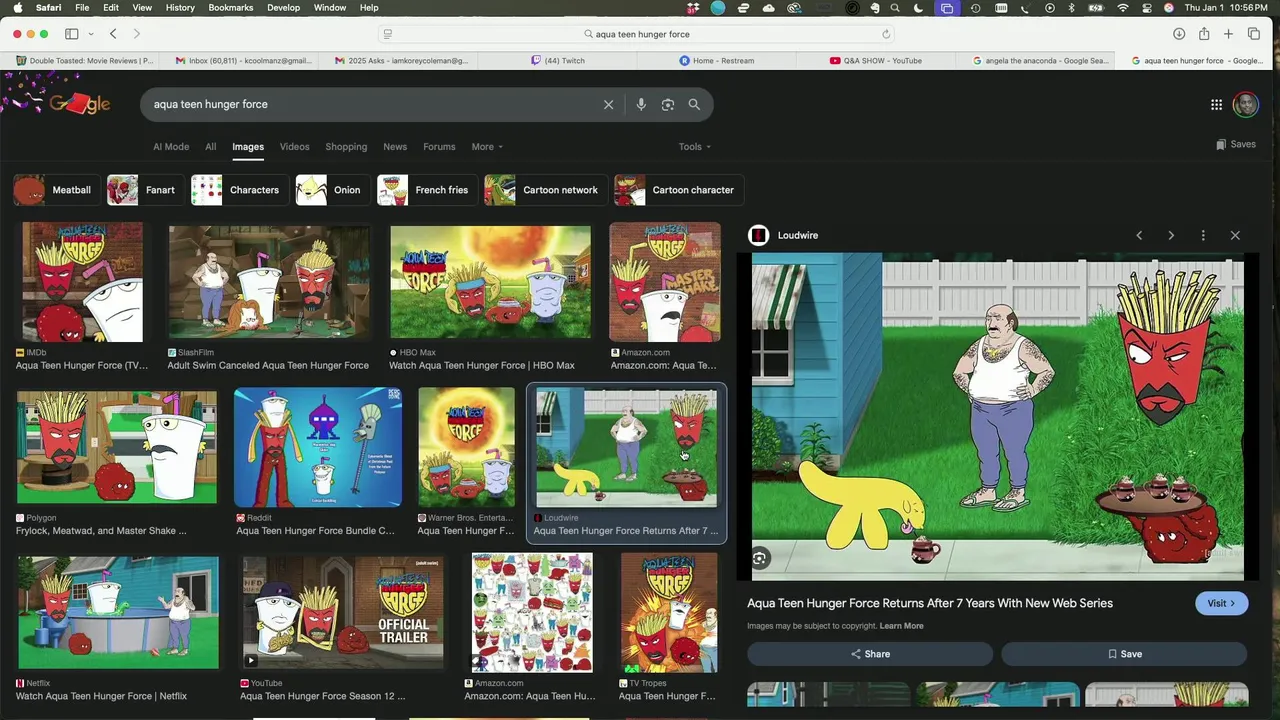This screenshot has height=720, width=1280.
Task: Show next image in preview panel
Action: 1171,235
